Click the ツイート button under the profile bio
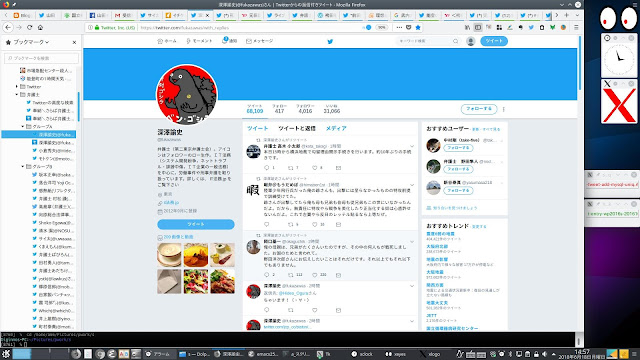Screen dimensions: 640x360 coord(196,224)
